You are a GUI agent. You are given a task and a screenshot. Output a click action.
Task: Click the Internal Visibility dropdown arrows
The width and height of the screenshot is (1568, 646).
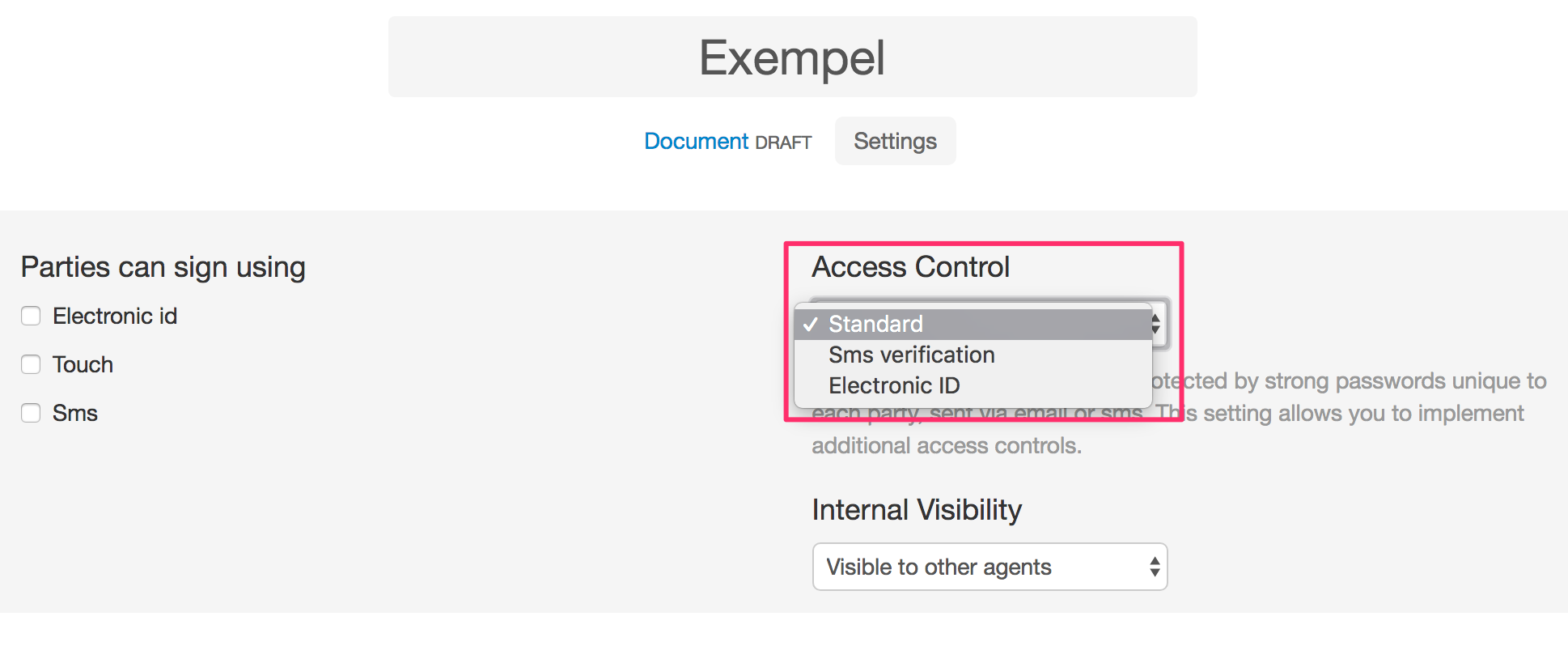1155,567
